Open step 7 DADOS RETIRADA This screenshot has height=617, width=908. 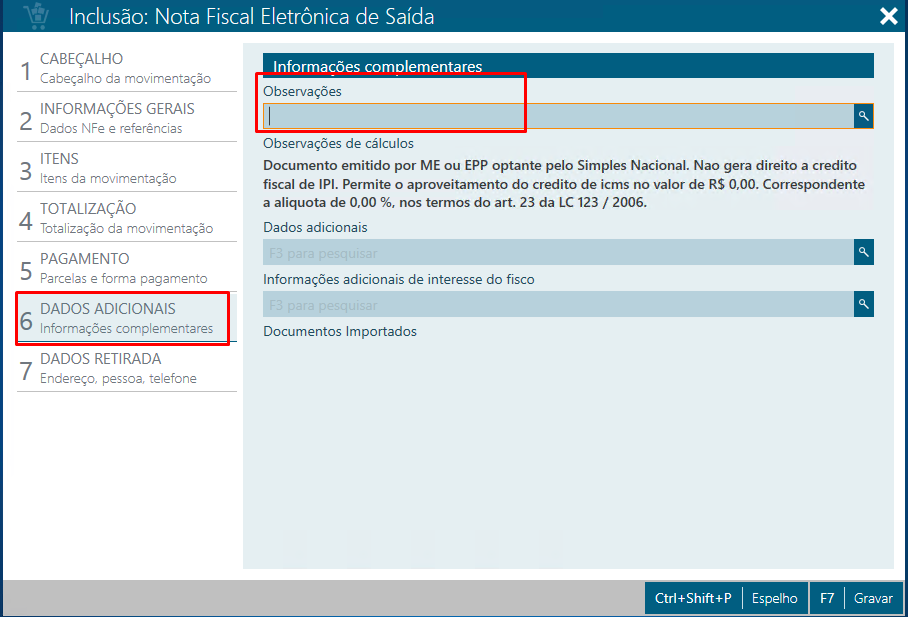pos(127,368)
